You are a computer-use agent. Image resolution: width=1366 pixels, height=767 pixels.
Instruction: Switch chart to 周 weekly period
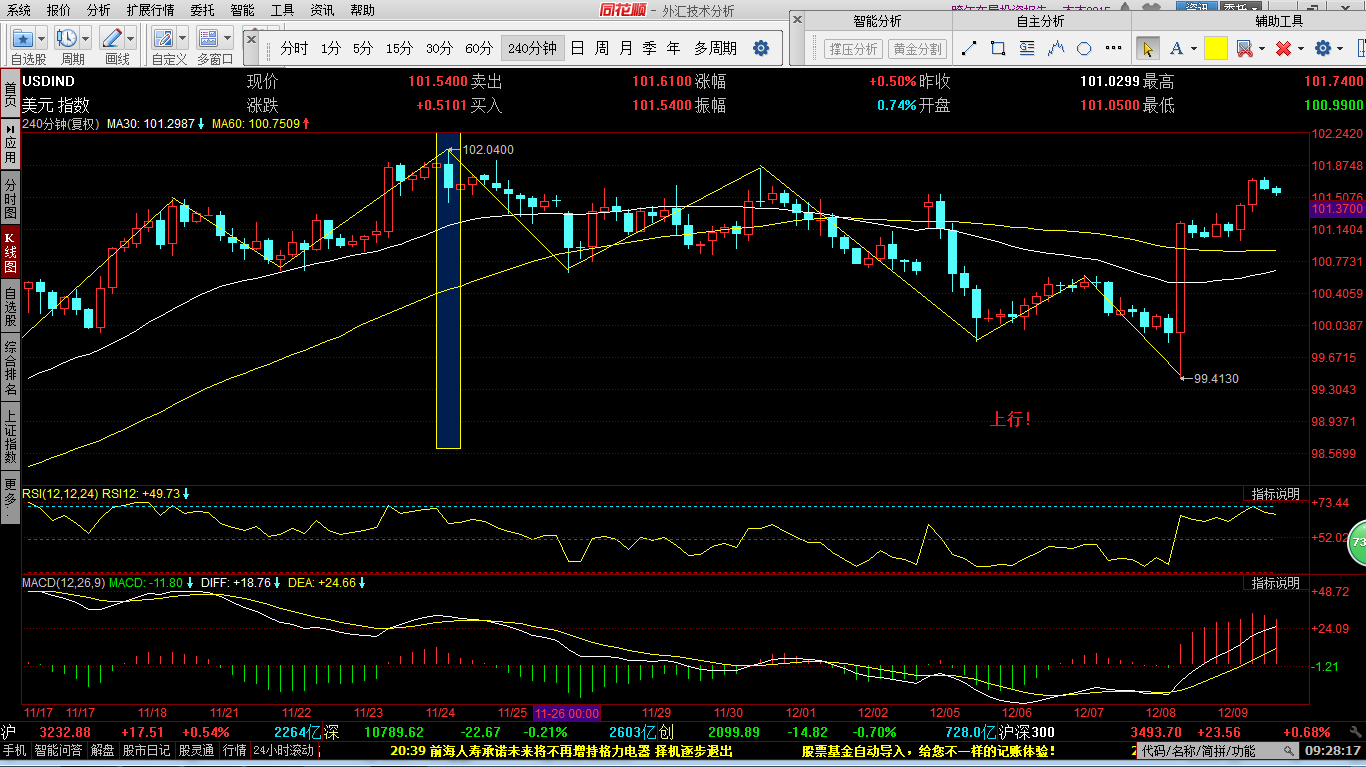tap(601, 48)
